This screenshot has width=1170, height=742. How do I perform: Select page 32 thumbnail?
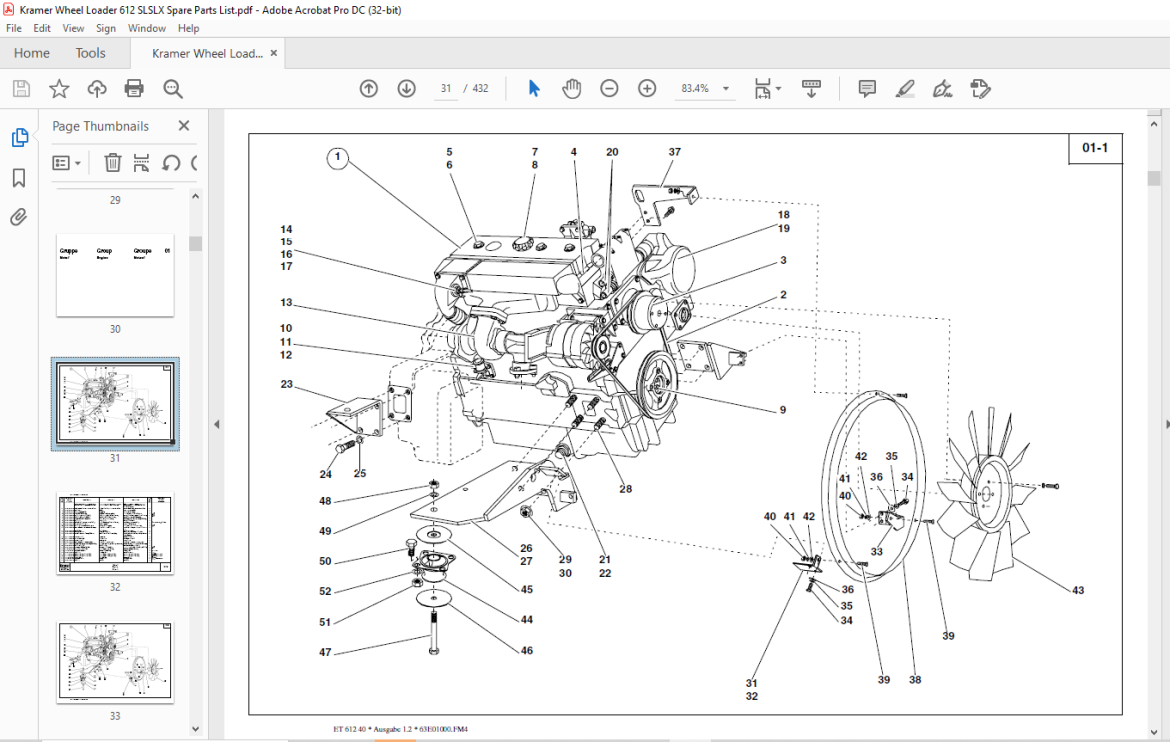click(115, 533)
